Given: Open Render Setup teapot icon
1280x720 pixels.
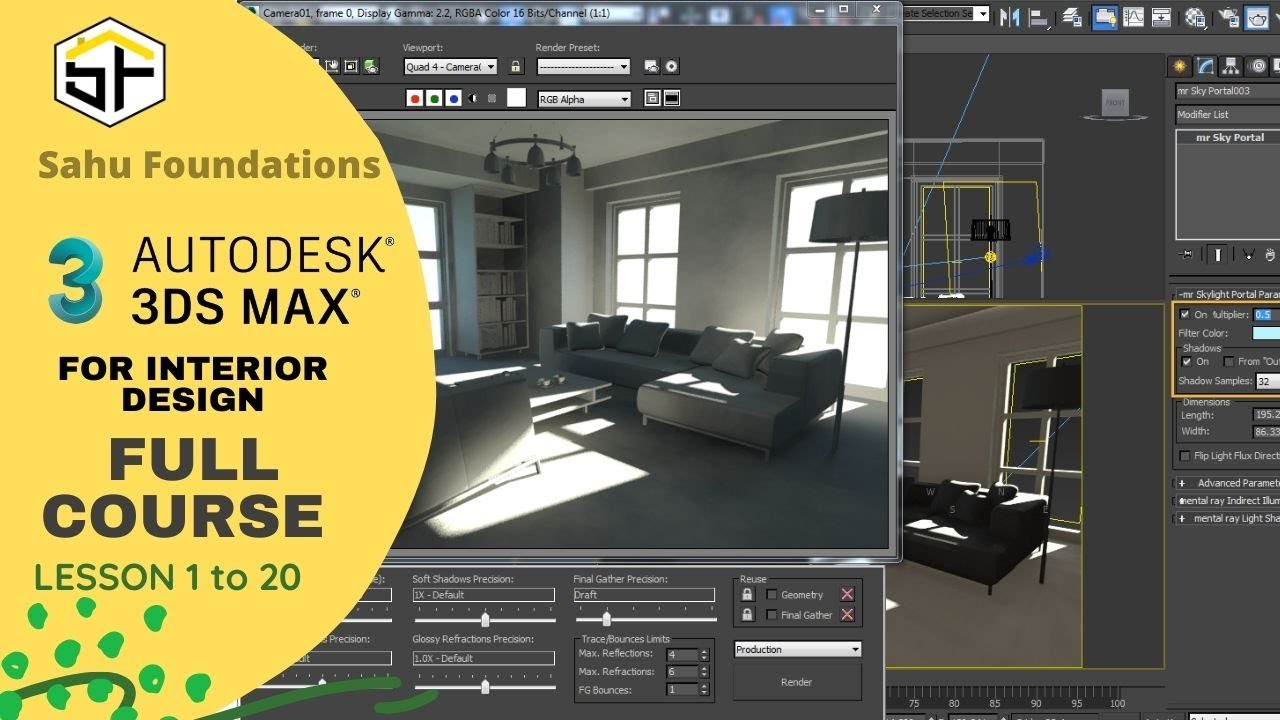Looking at the screenshot, I should tap(1228, 17).
